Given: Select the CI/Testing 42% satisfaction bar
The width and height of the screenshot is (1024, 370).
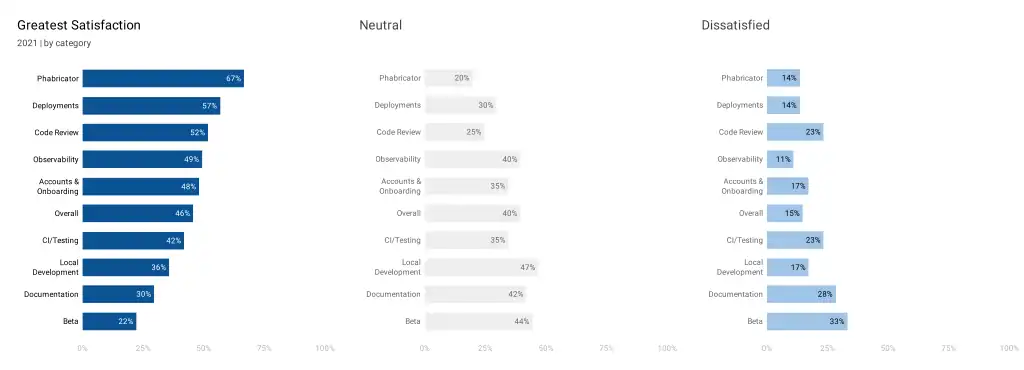Looking at the screenshot, I should (133, 240).
